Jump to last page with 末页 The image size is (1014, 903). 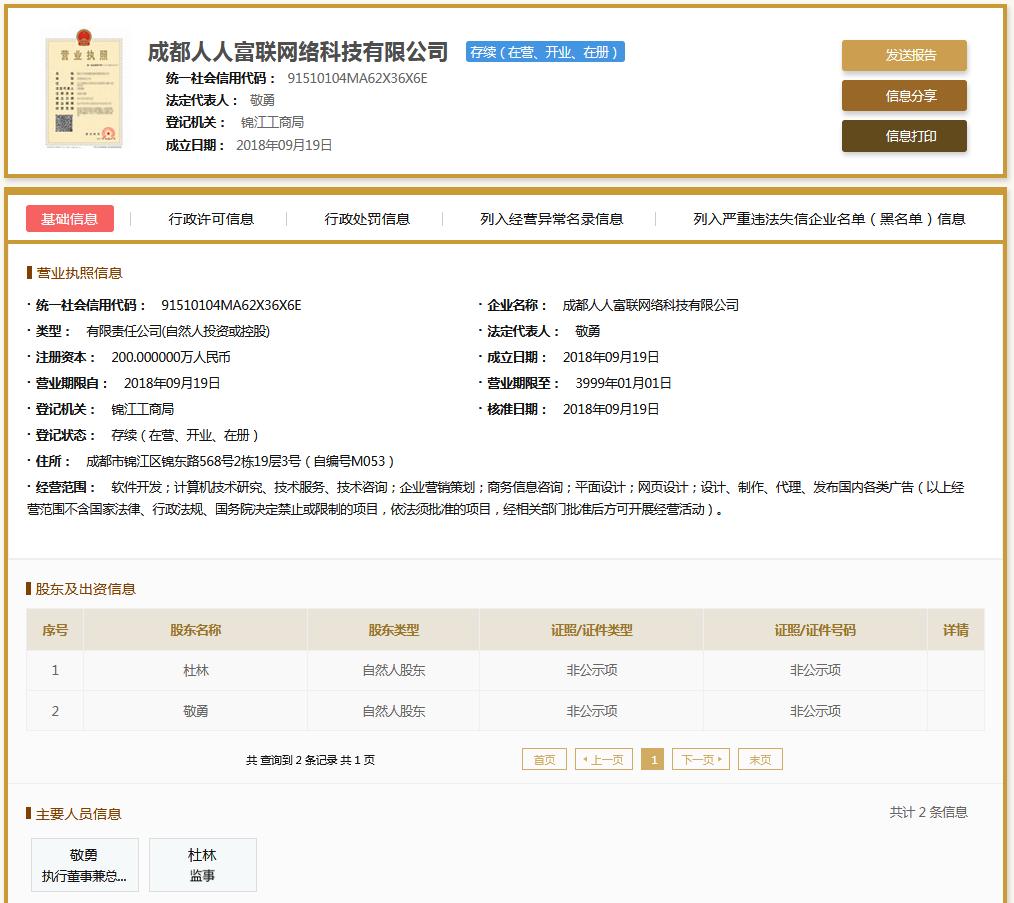coord(760,760)
